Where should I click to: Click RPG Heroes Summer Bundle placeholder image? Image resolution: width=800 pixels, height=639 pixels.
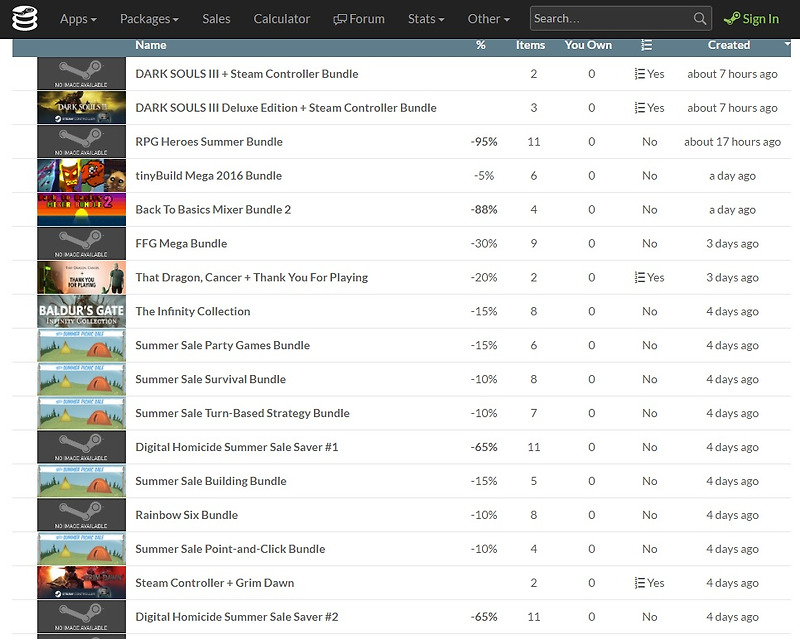82,142
